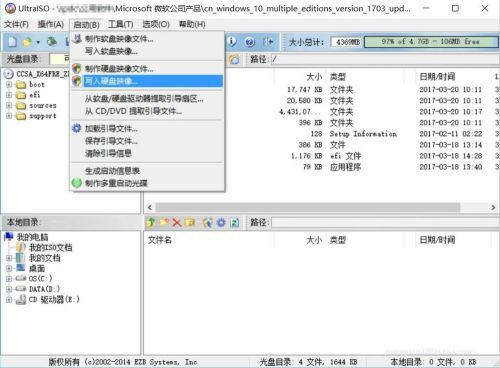Go up one level in local directory toolbar
This screenshot has height=368, width=500.
151,222
